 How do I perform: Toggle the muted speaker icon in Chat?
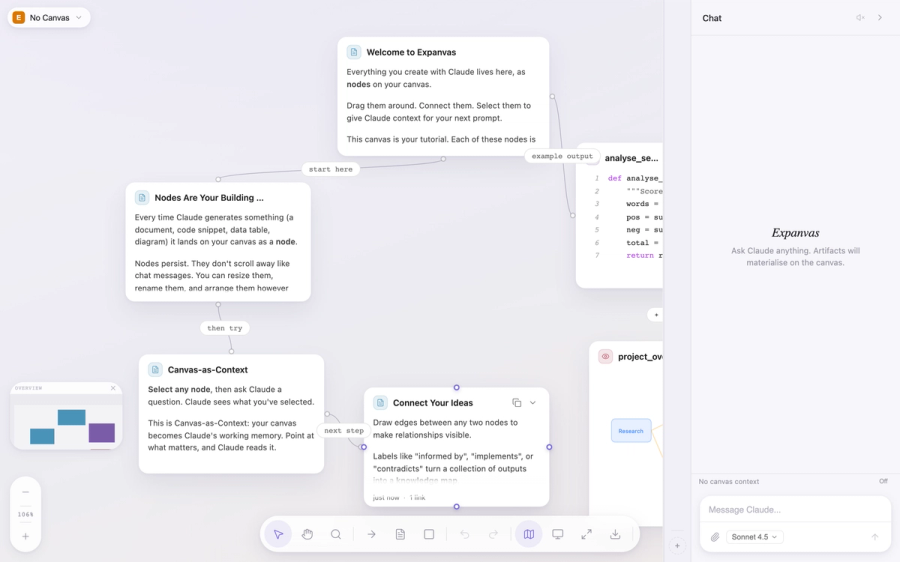860,18
